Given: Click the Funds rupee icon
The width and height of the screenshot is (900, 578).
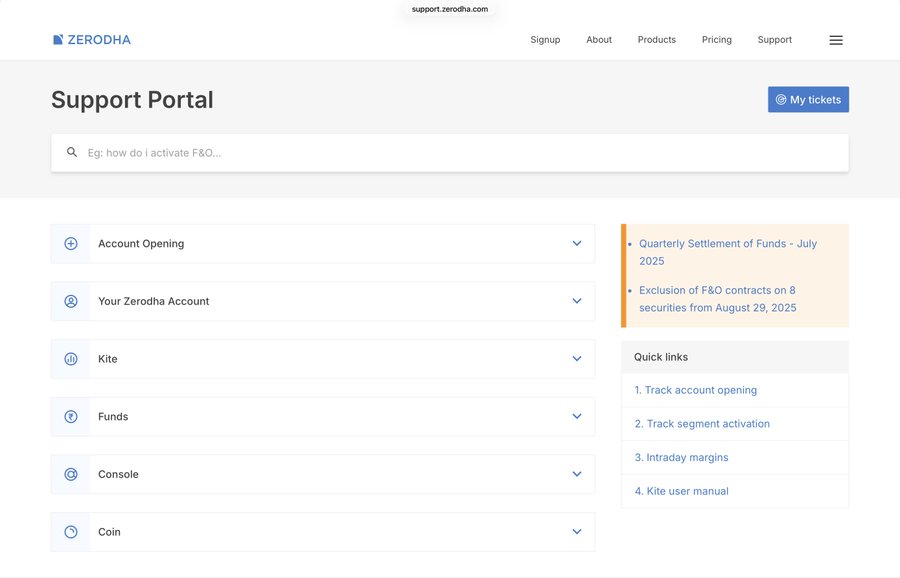Looking at the screenshot, I should pos(71,416).
